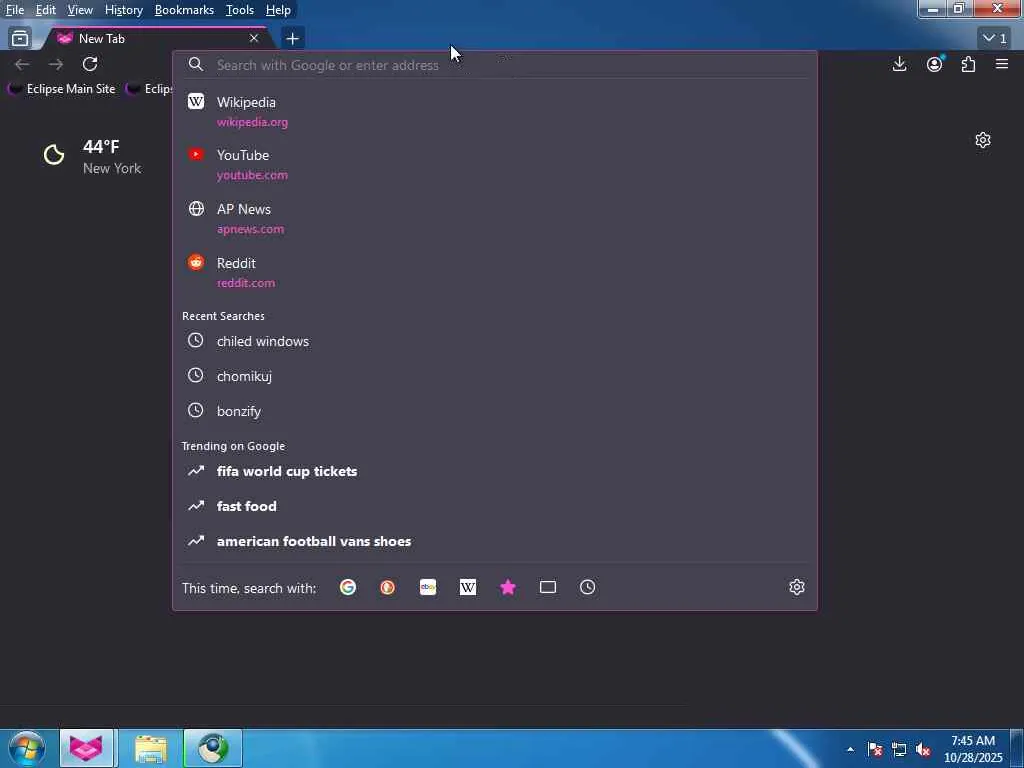Open the pink browser icon in taskbar
This screenshot has width=1024, height=768.
[86, 748]
